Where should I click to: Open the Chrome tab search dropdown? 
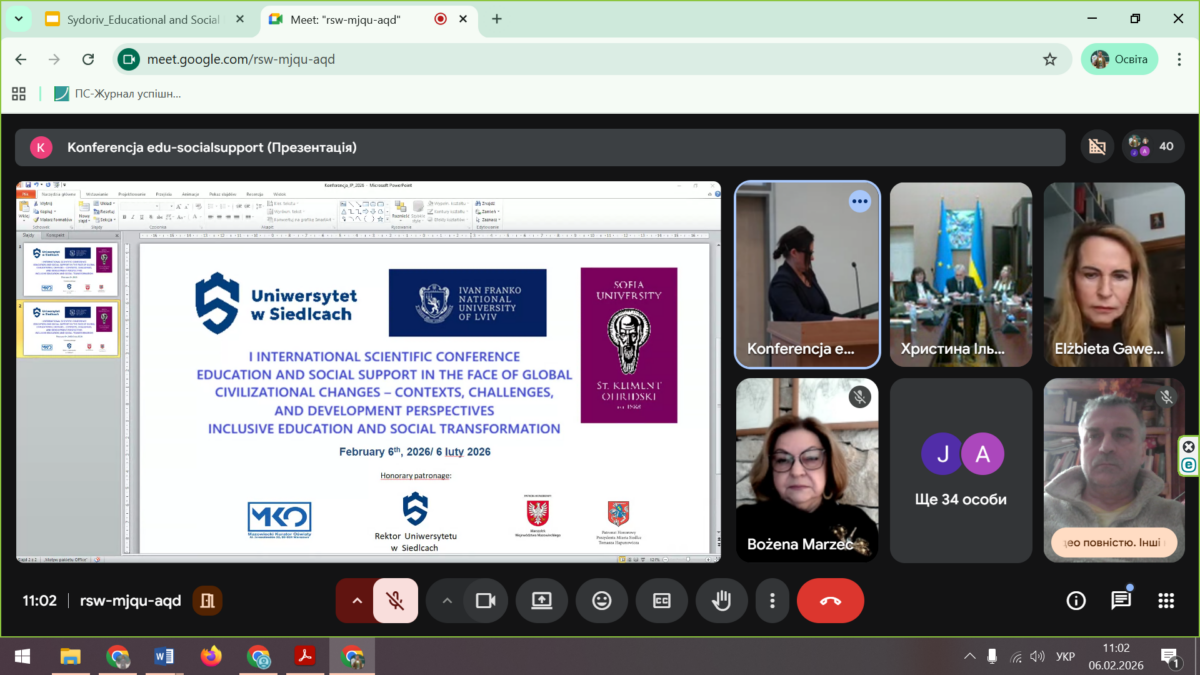coord(18,19)
